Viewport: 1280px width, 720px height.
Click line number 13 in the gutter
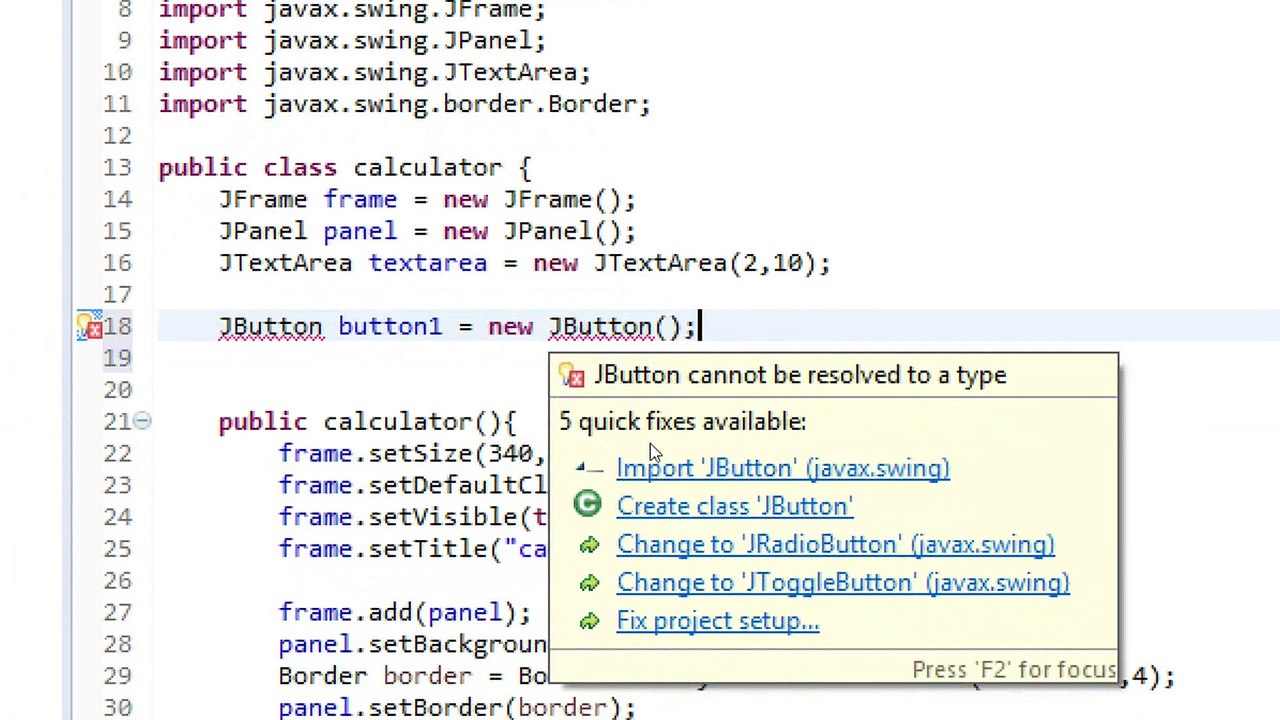coord(117,168)
